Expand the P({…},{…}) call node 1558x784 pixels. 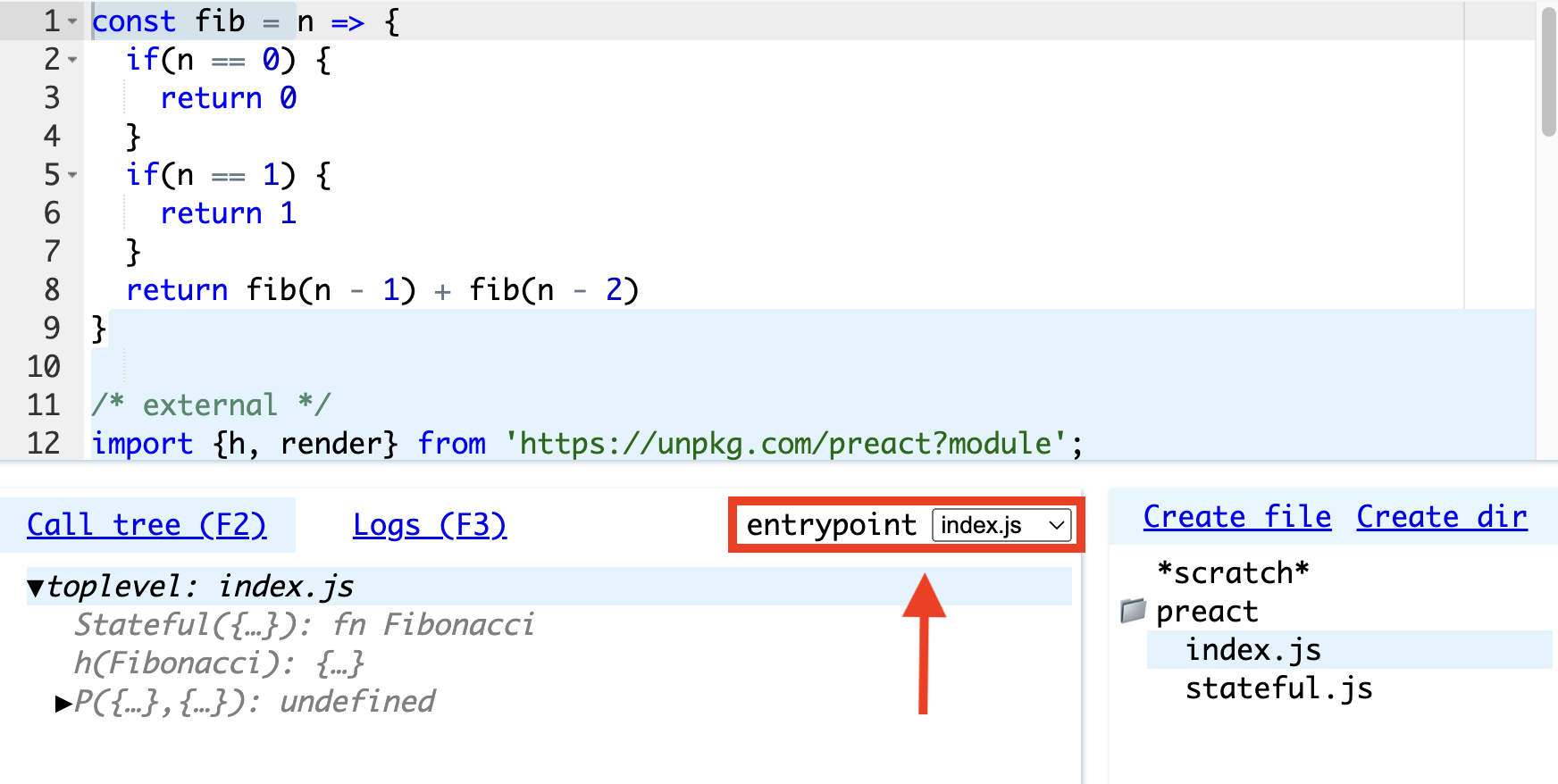click(x=63, y=703)
